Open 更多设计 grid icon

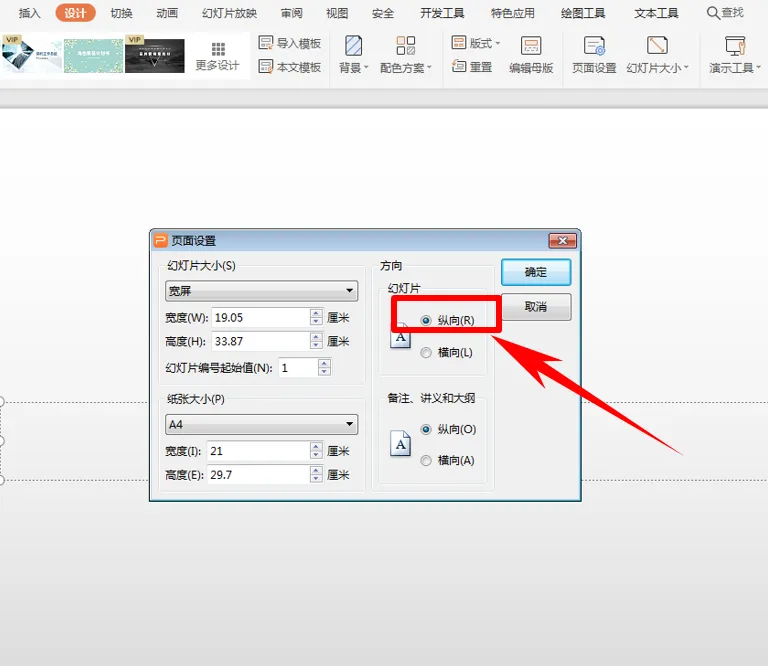(218, 49)
